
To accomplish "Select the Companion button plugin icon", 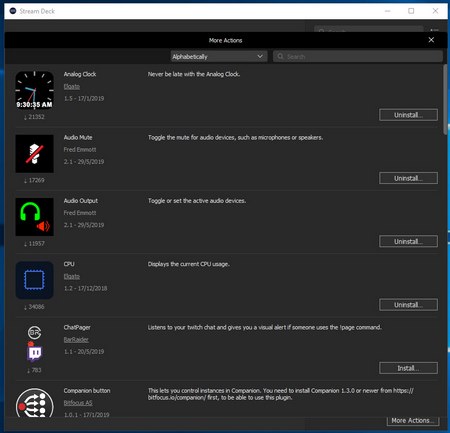I will point(34,403).
